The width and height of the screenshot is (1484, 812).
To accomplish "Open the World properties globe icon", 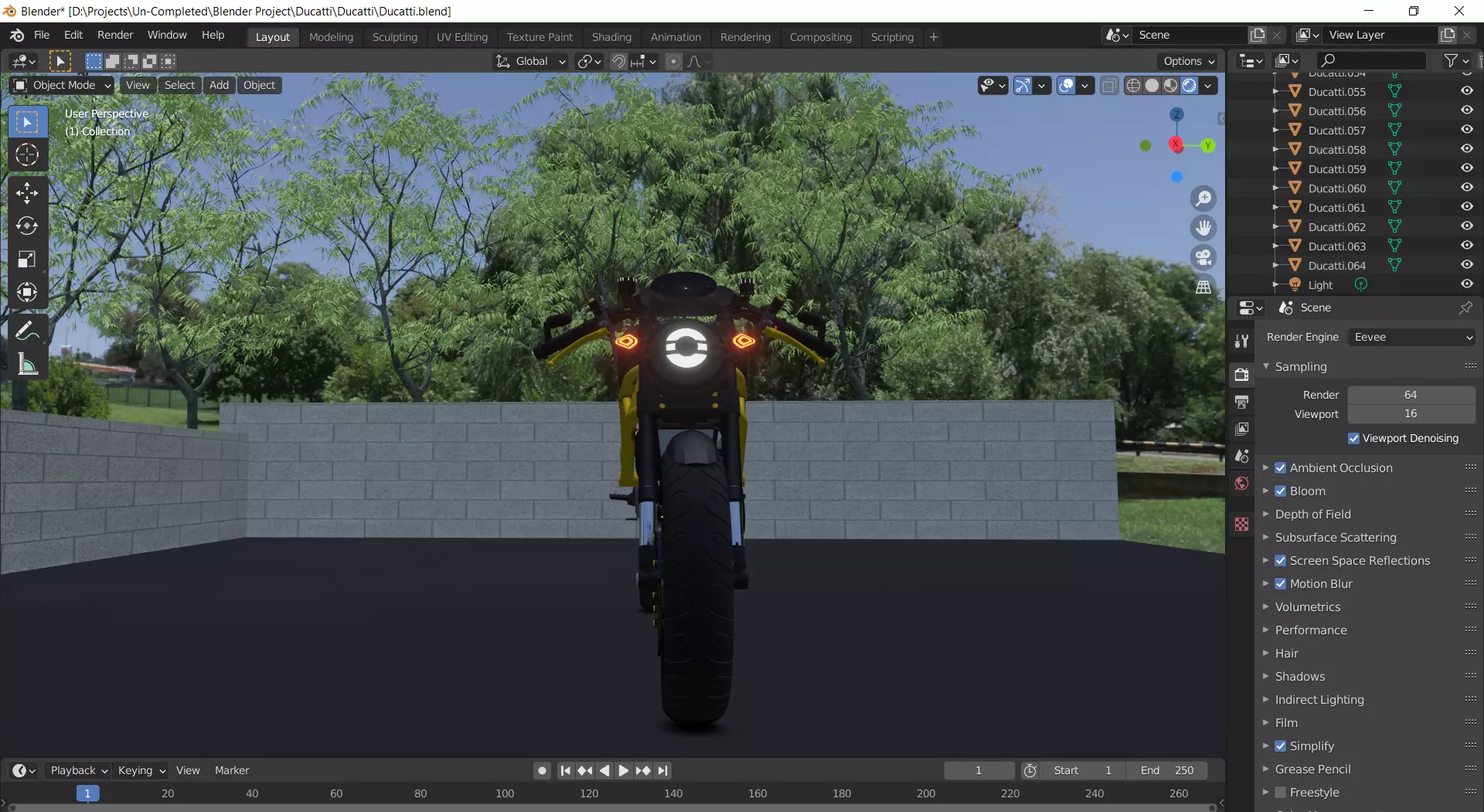I will point(1241,483).
